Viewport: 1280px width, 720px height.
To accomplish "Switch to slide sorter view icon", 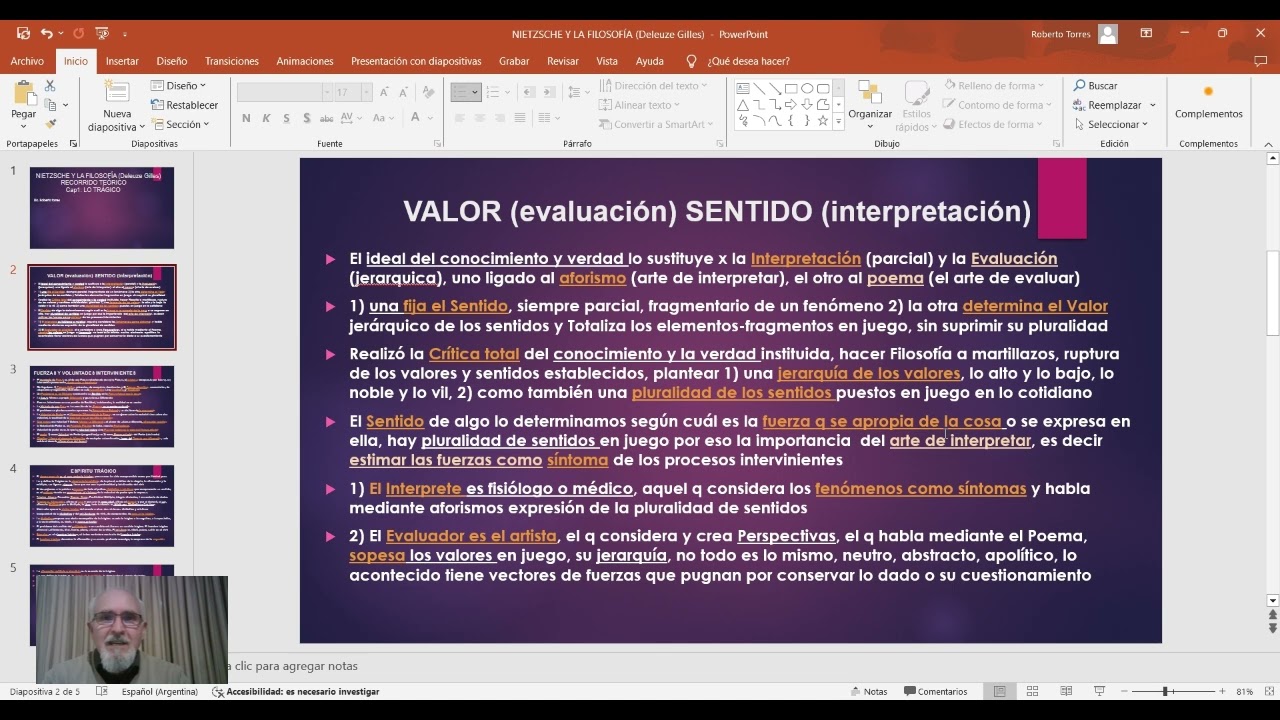I will (1033, 691).
